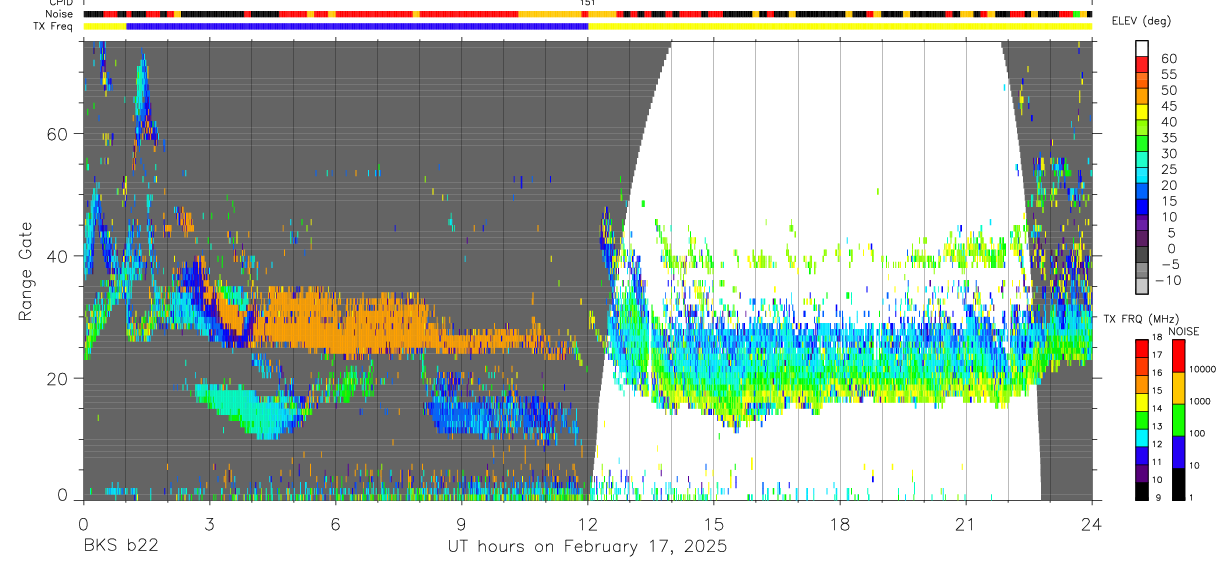Click the x-axis tick label '12'
The image size is (1228, 567).
pyautogui.click(x=588, y=525)
